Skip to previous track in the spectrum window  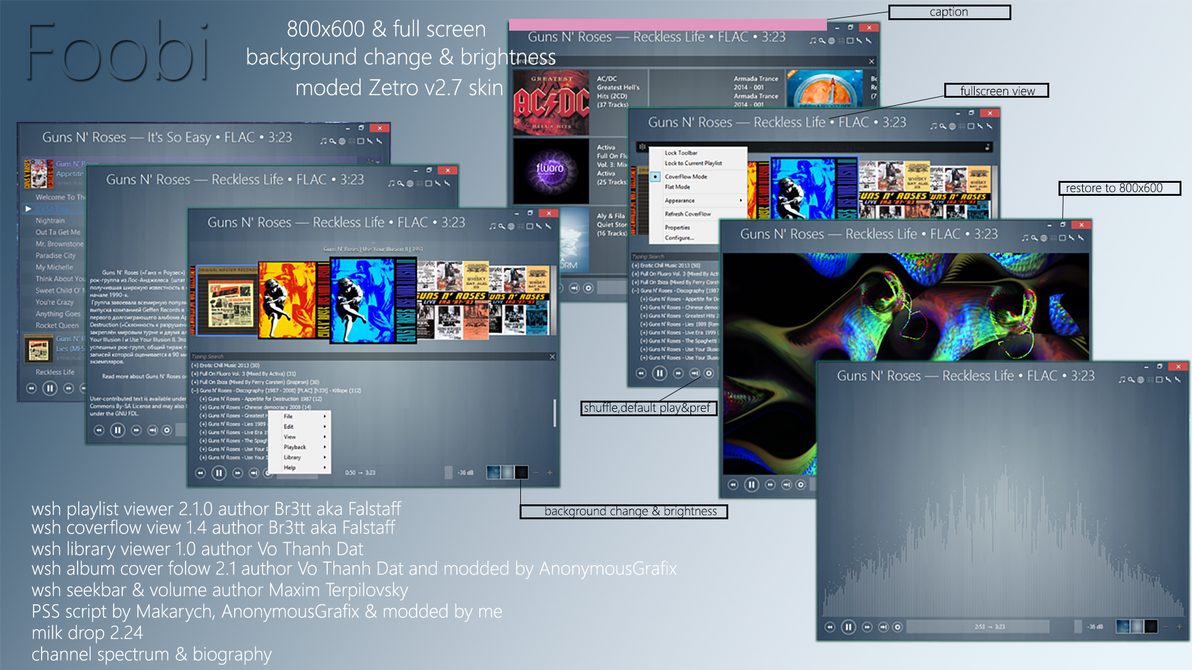point(830,627)
